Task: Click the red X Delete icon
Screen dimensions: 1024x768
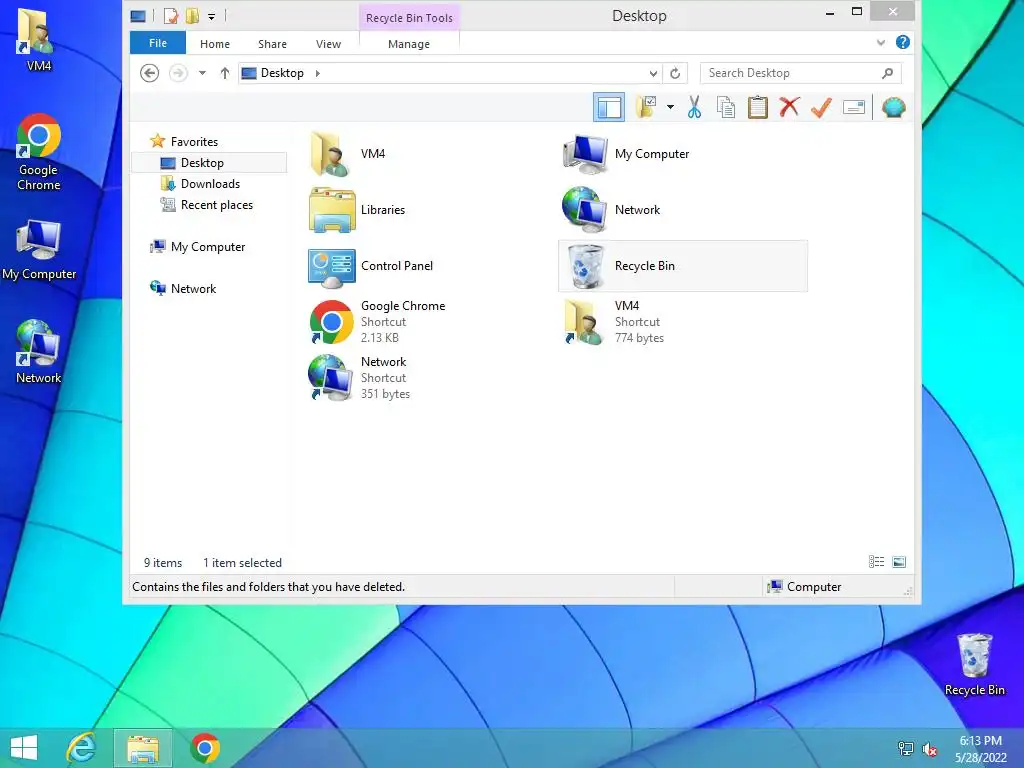Action: coord(789,106)
